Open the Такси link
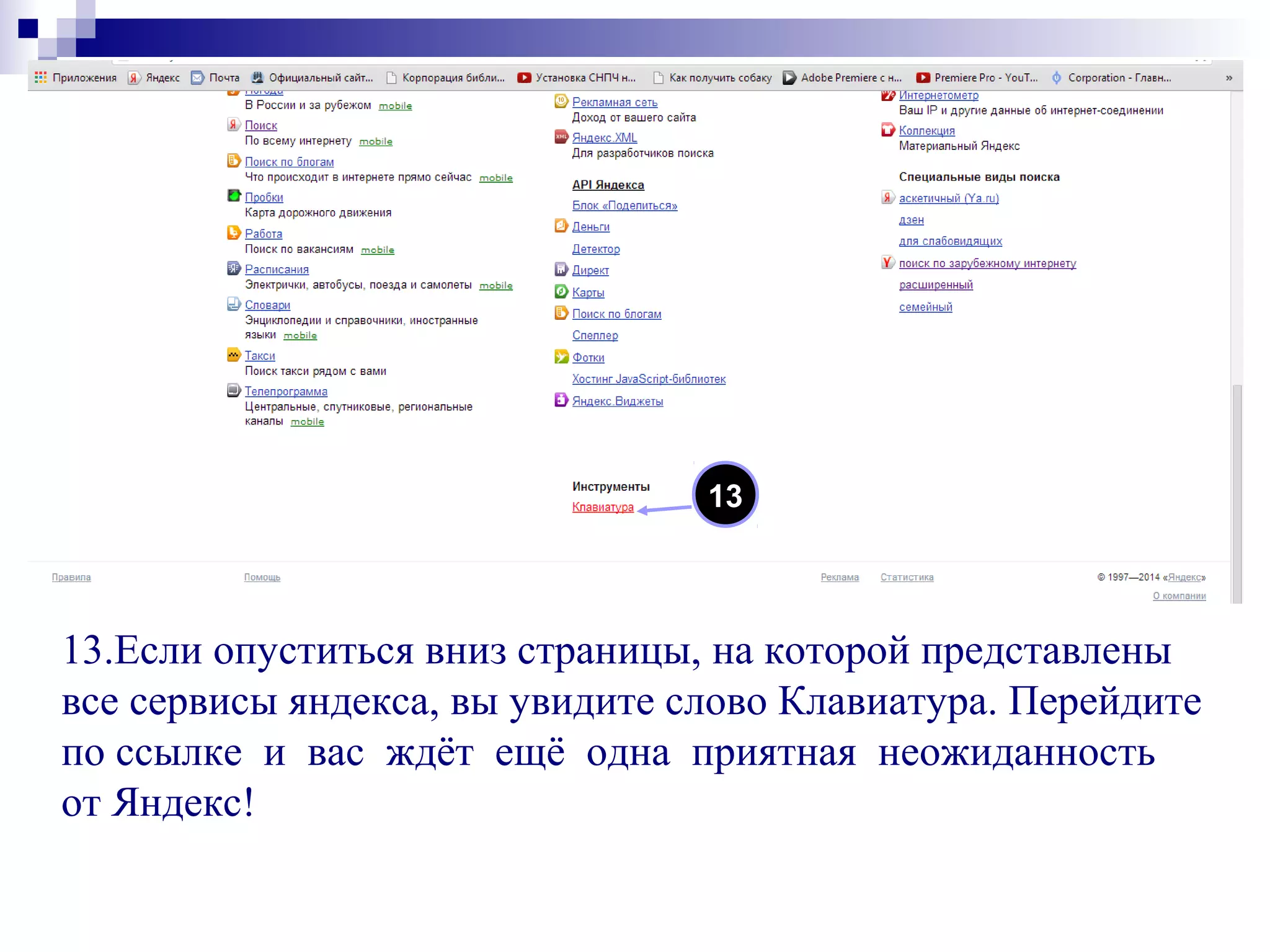1270x952 pixels. pyautogui.click(x=260, y=356)
